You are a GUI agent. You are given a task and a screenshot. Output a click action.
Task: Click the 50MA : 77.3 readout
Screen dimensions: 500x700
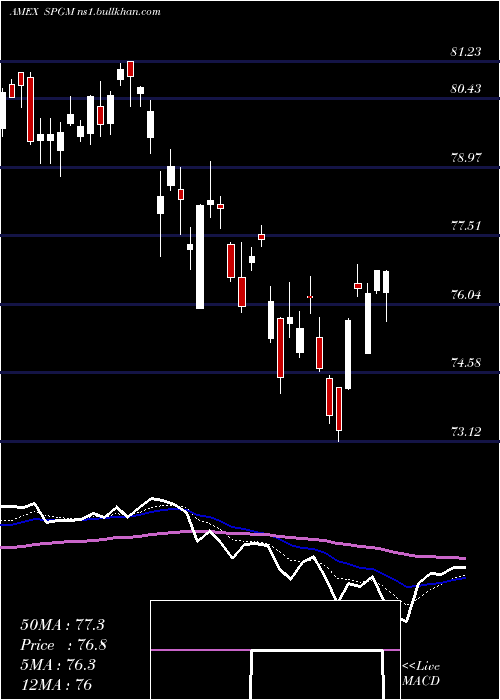point(62,625)
